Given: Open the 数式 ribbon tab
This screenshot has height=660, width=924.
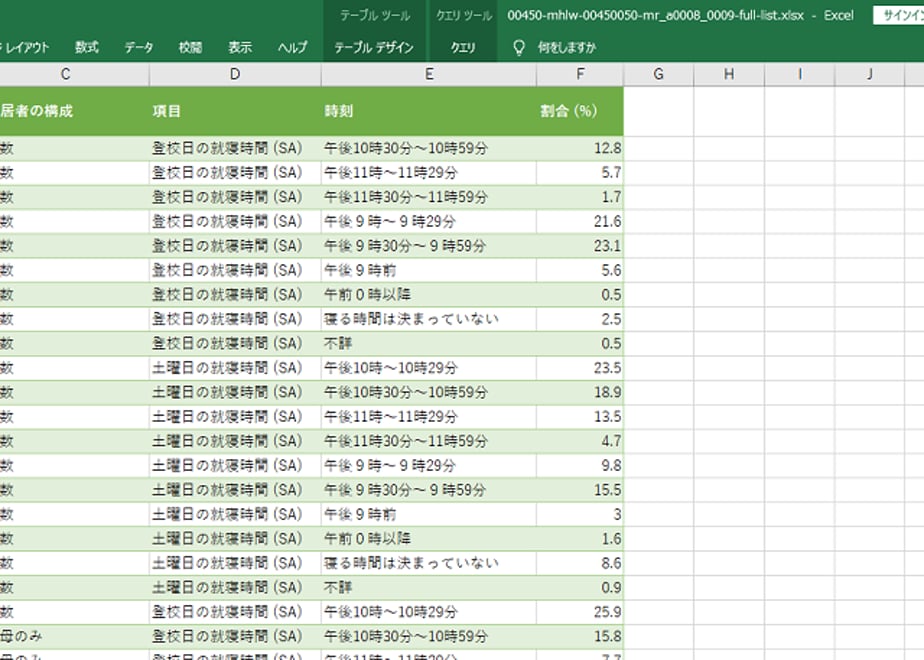Looking at the screenshot, I should [87, 48].
